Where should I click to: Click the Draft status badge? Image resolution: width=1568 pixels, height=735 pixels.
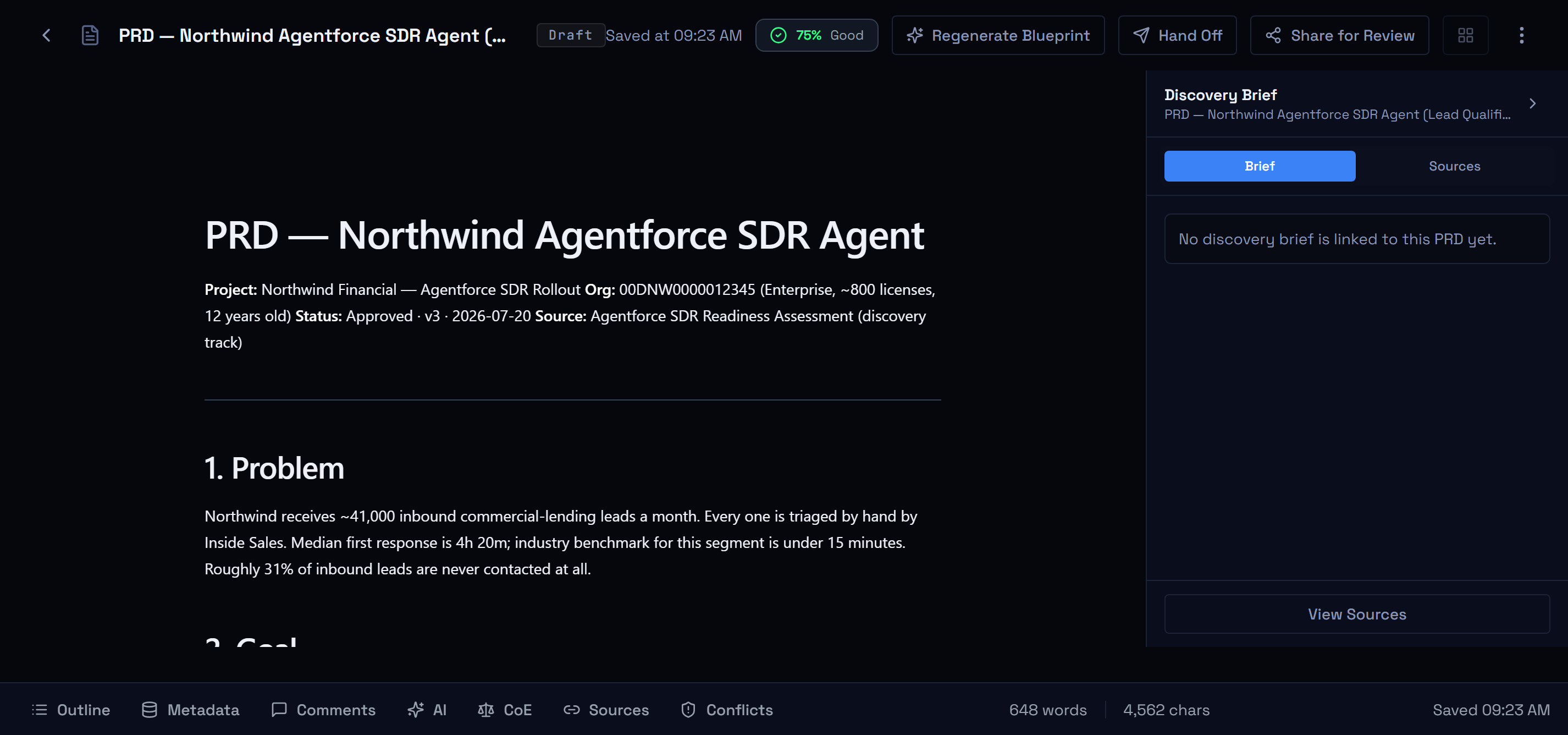(x=570, y=35)
